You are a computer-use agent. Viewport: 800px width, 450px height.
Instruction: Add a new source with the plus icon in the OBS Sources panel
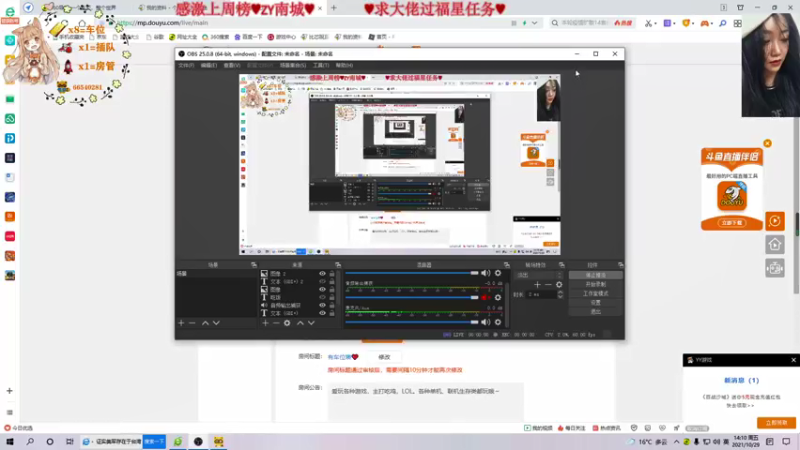(x=265, y=323)
